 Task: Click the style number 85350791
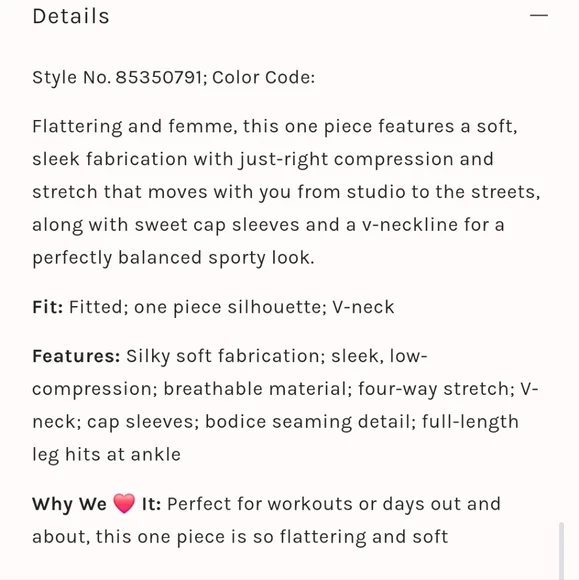pyautogui.click(x=159, y=77)
